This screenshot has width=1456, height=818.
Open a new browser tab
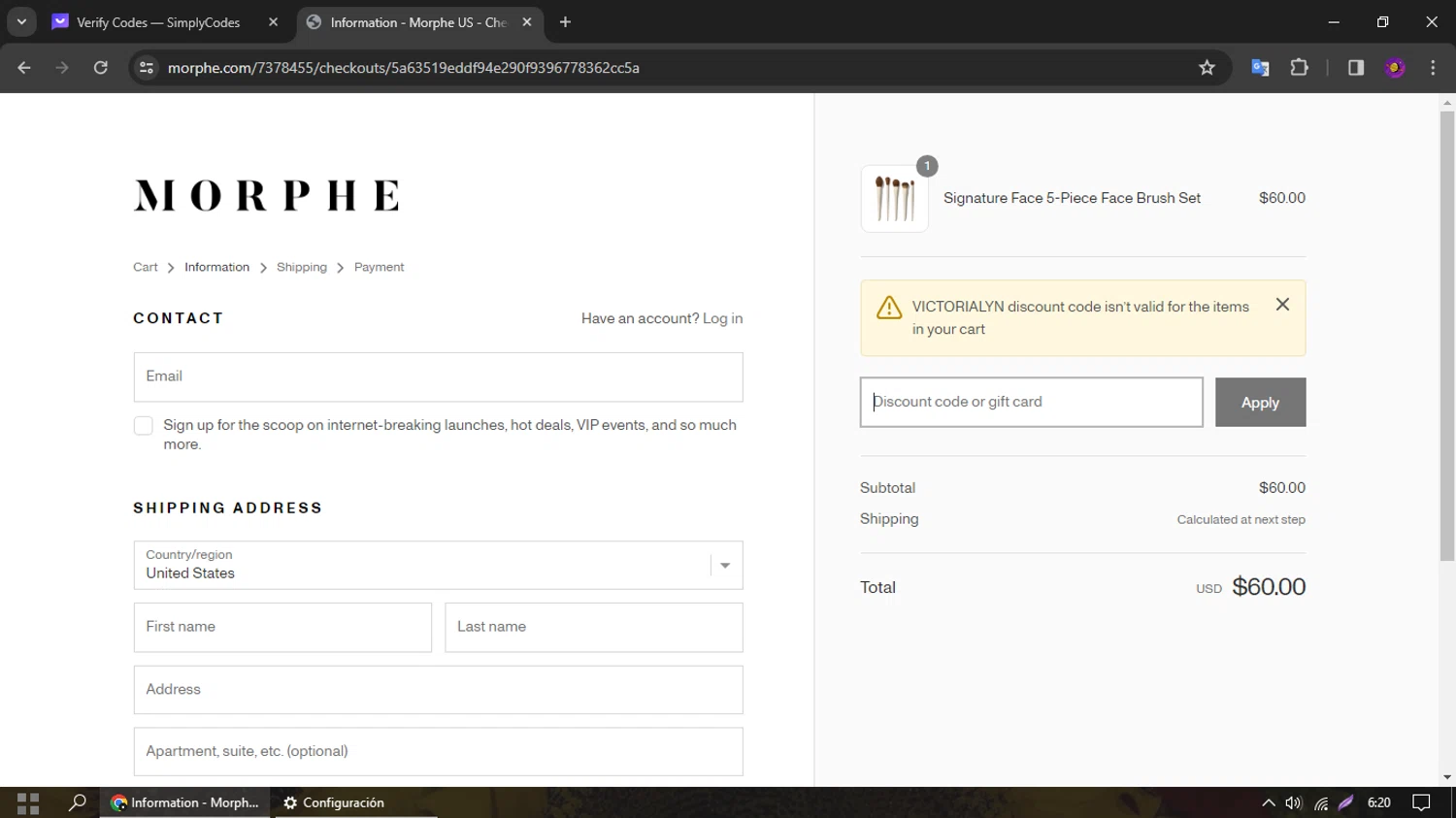pyautogui.click(x=565, y=22)
